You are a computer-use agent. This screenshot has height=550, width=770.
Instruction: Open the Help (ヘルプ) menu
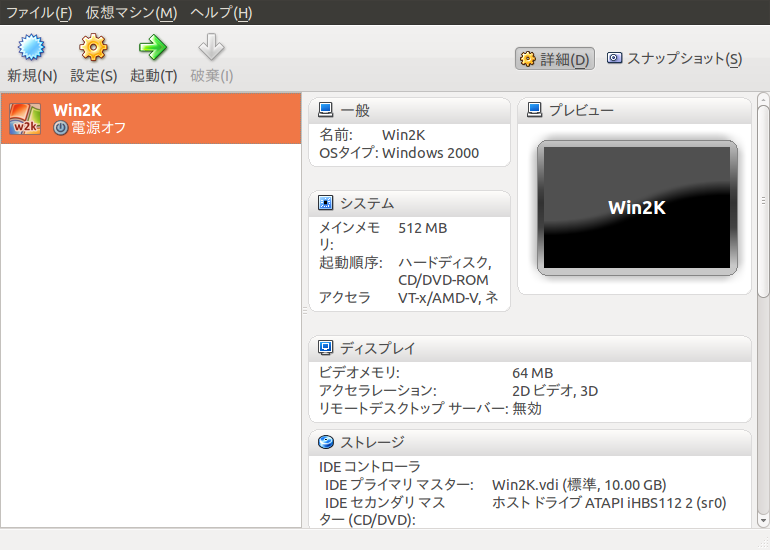coord(221,13)
